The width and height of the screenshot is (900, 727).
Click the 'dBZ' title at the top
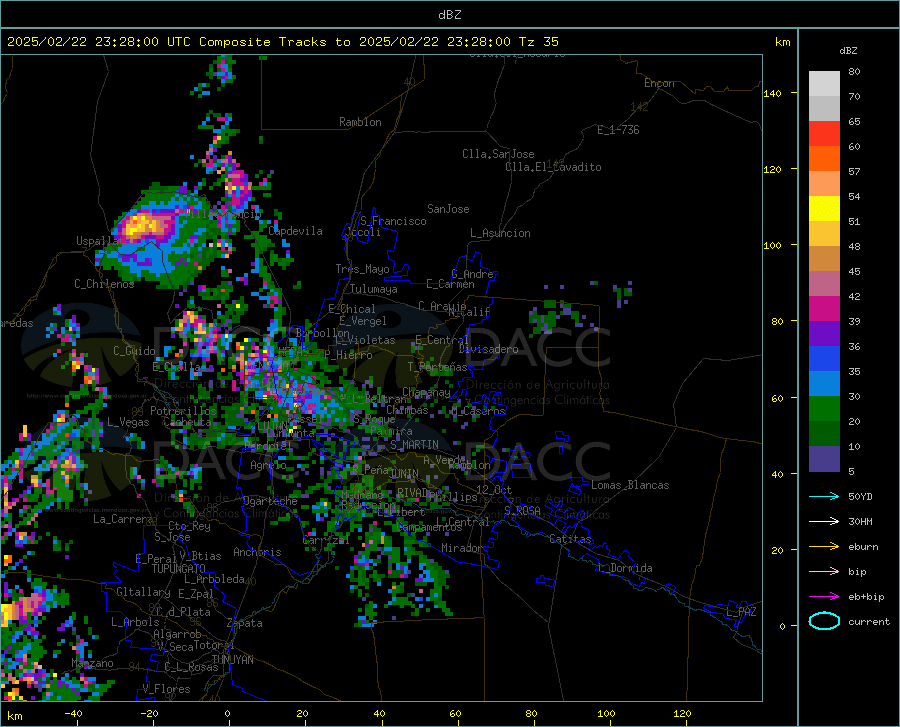click(x=449, y=15)
